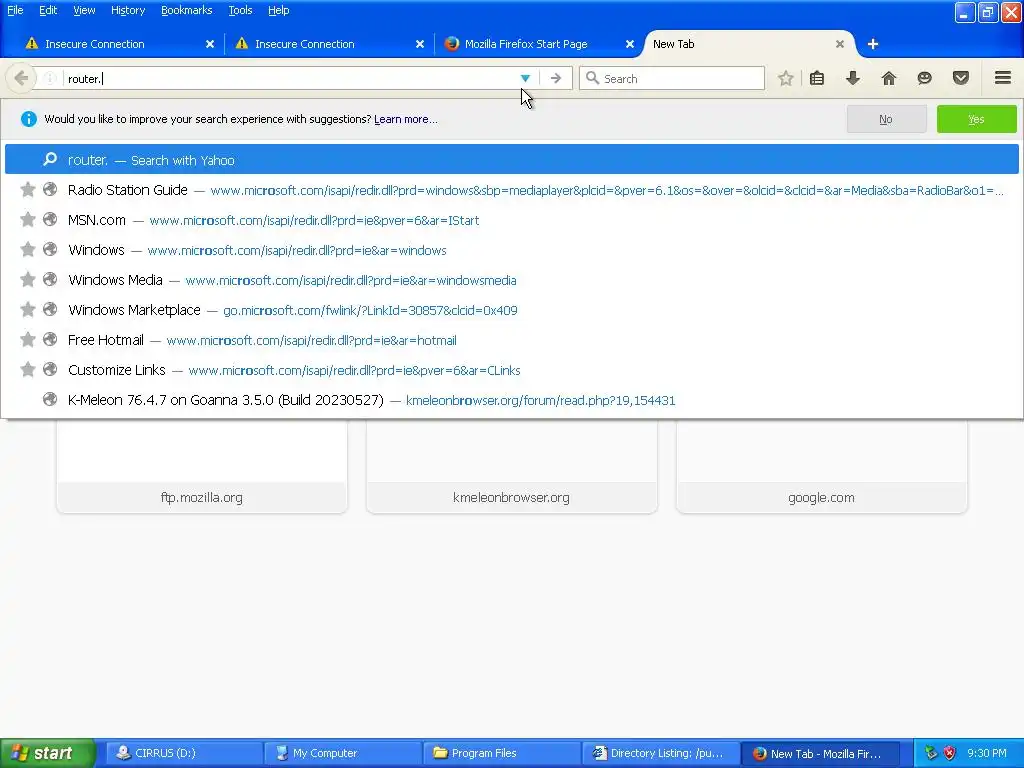Open the View menu

(x=84, y=10)
